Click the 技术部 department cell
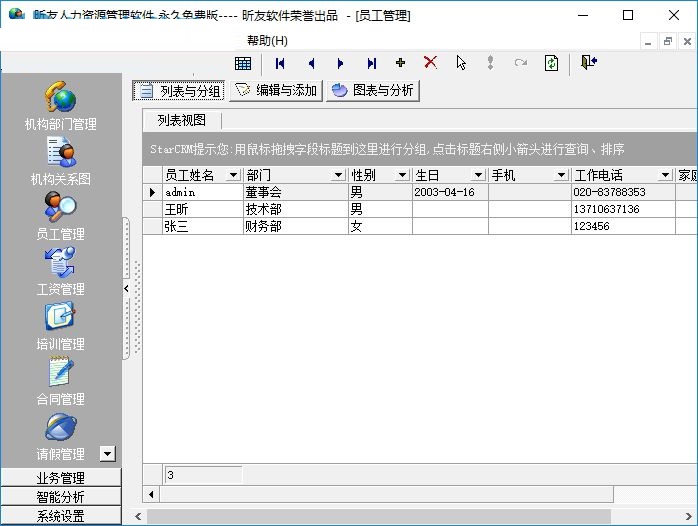 pyautogui.click(x=296, y=209)
